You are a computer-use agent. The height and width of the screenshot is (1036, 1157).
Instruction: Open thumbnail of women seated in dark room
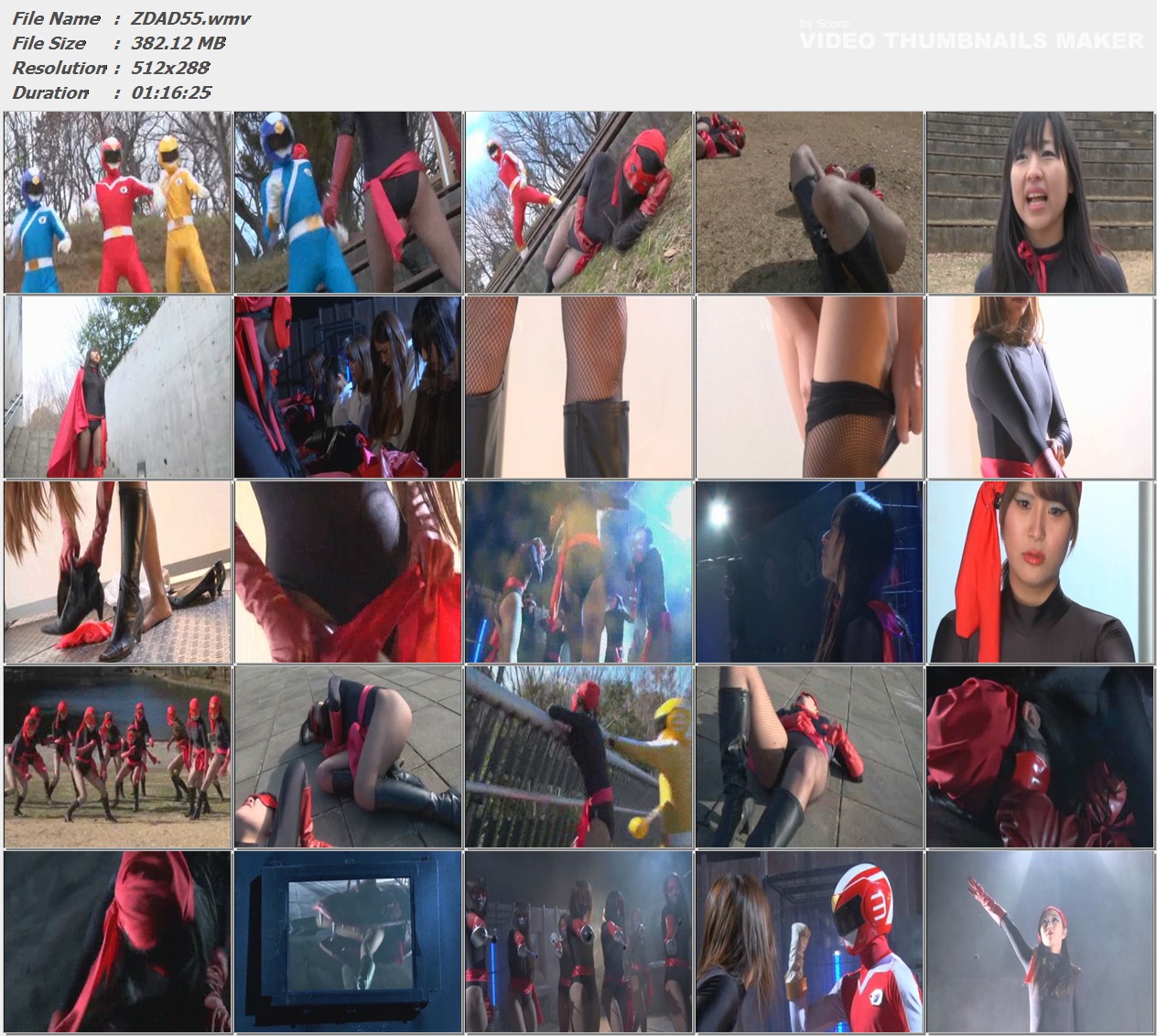(x=348, y=387)
